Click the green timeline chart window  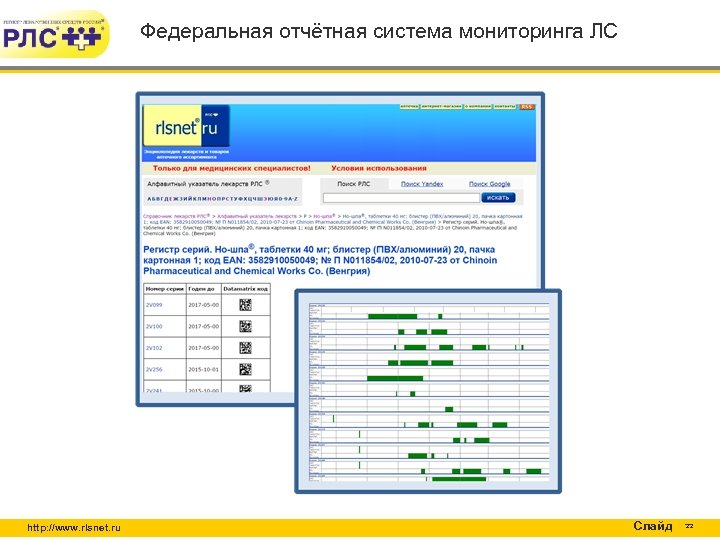(x=428, y=391)
